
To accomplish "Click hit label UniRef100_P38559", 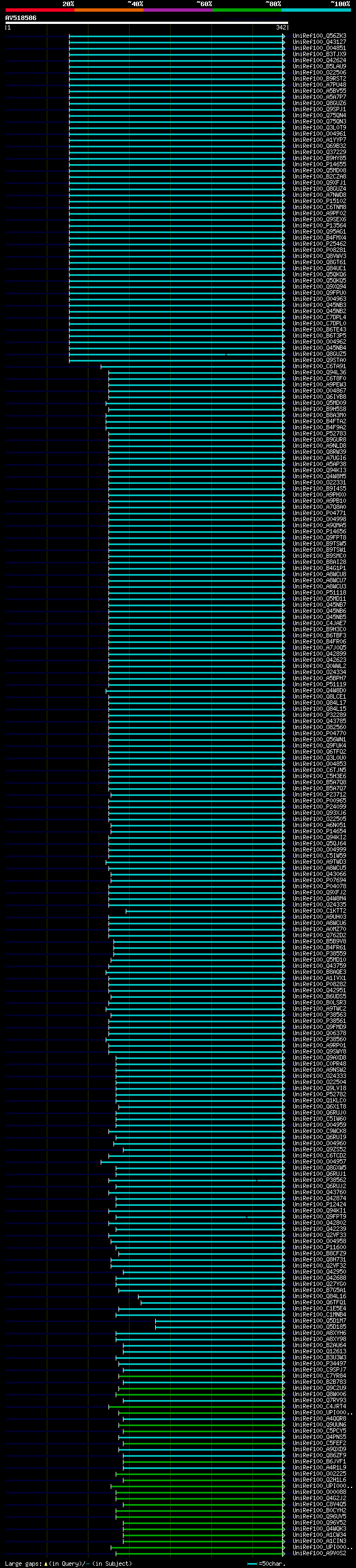I will (x=319, y=954).
